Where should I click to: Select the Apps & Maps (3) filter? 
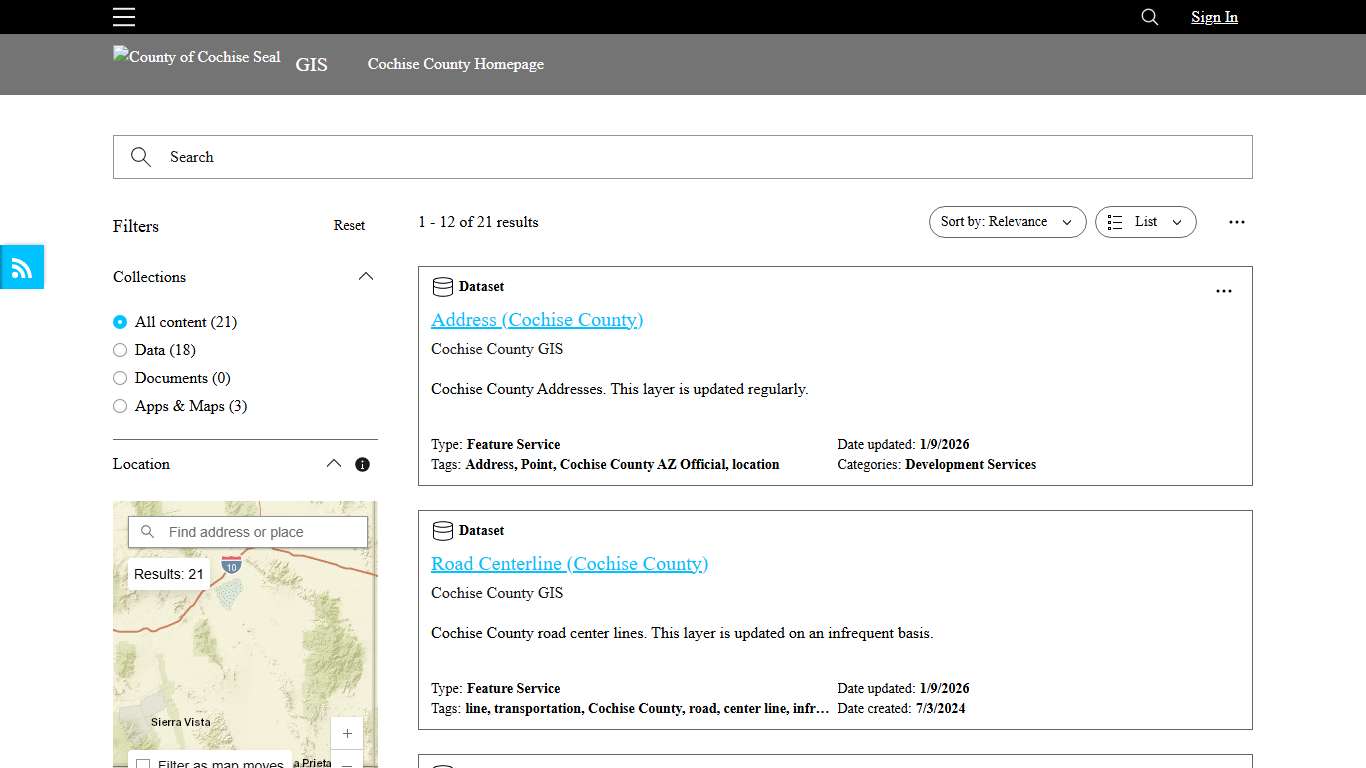pos(120,406)
